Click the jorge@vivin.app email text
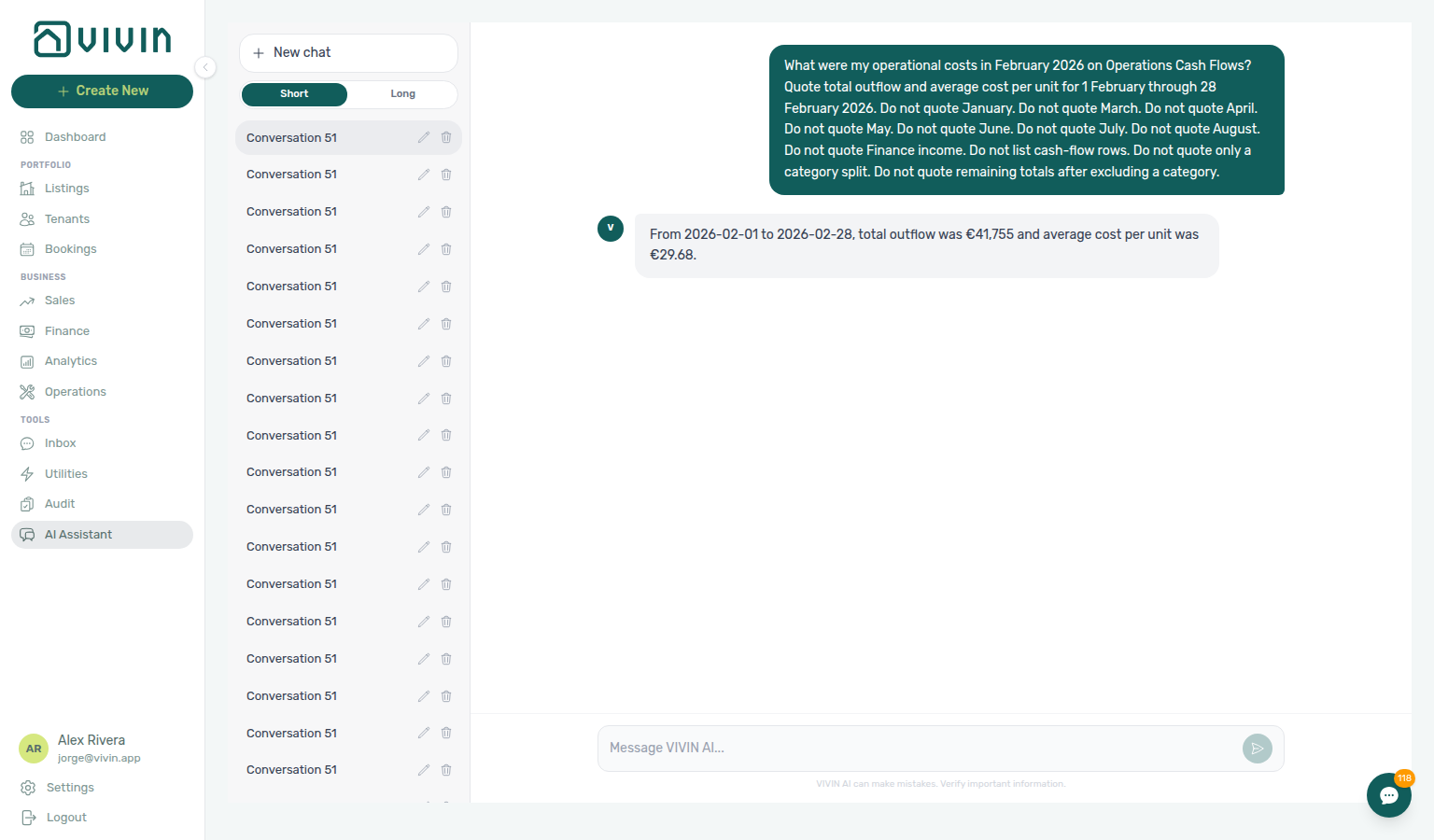Viewport: 1434px width, 840px height. click(x=99, y=759)
